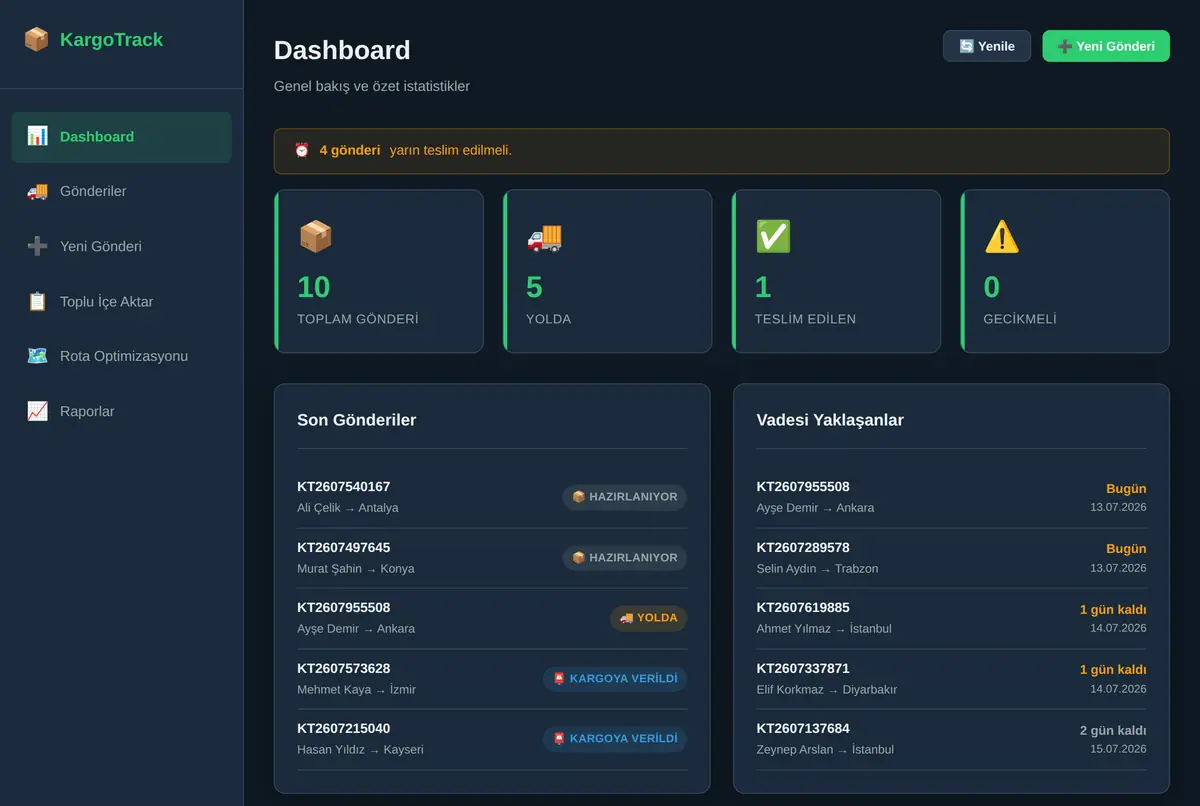Click Kargoya Verildi badge for Hasan Yıldız
Screen dimensions: 1200x806
point(615,739)
